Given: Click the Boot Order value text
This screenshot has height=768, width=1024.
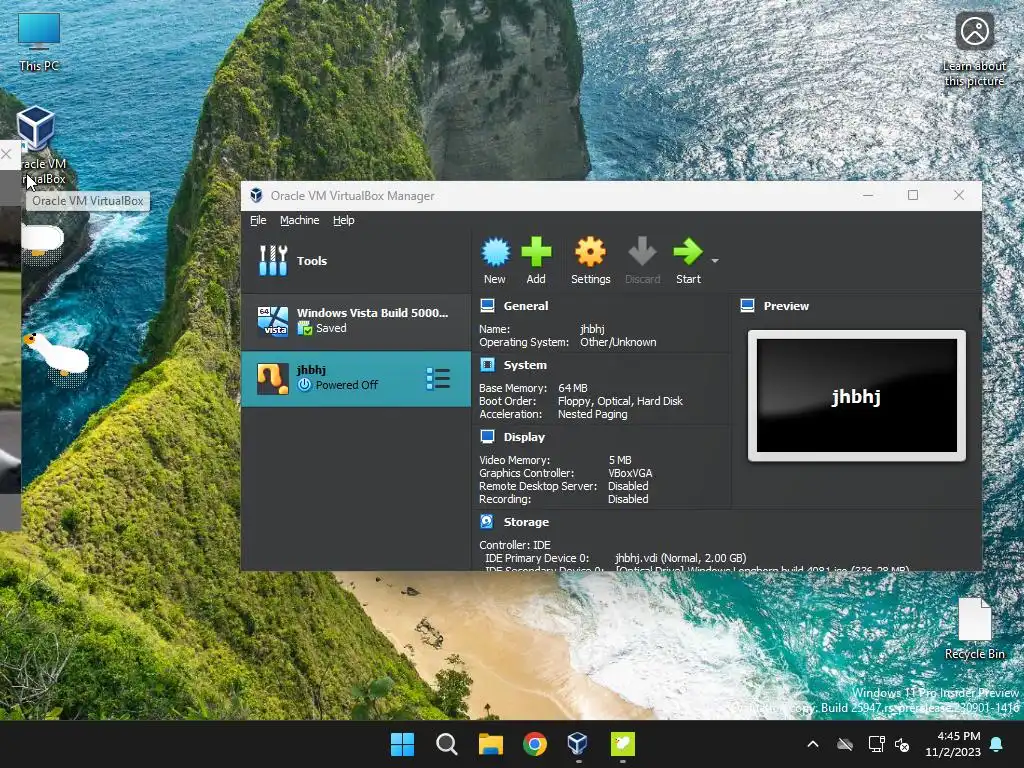Looking at the screenshot, I should tap(620, 401).
